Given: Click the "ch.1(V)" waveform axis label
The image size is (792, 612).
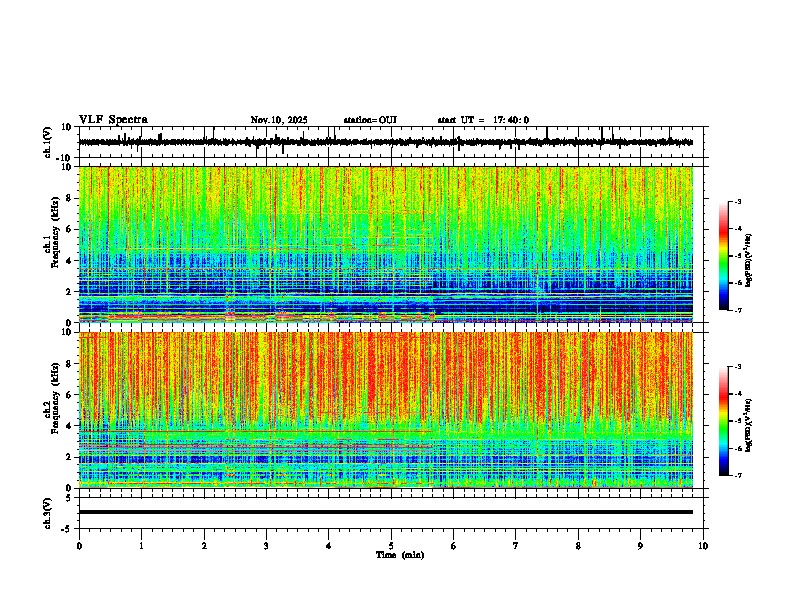Looking at the screenshot, I should pos(48,142).
